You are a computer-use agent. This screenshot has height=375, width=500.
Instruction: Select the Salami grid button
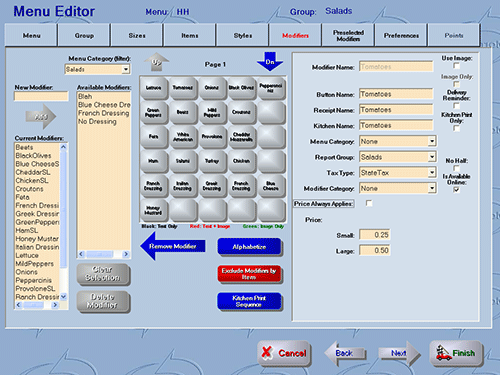pyautogui.click(x=183, y=161)
